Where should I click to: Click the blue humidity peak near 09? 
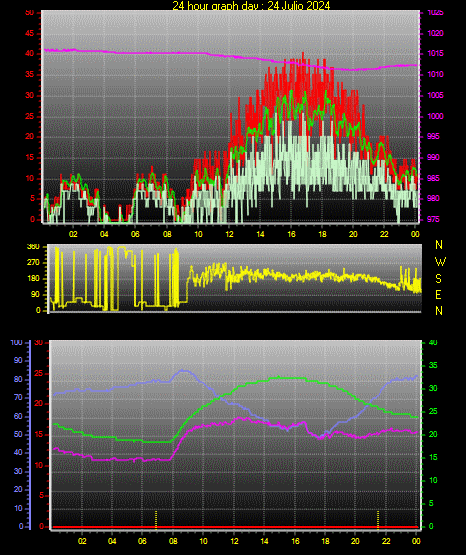[x=183, y=371]
